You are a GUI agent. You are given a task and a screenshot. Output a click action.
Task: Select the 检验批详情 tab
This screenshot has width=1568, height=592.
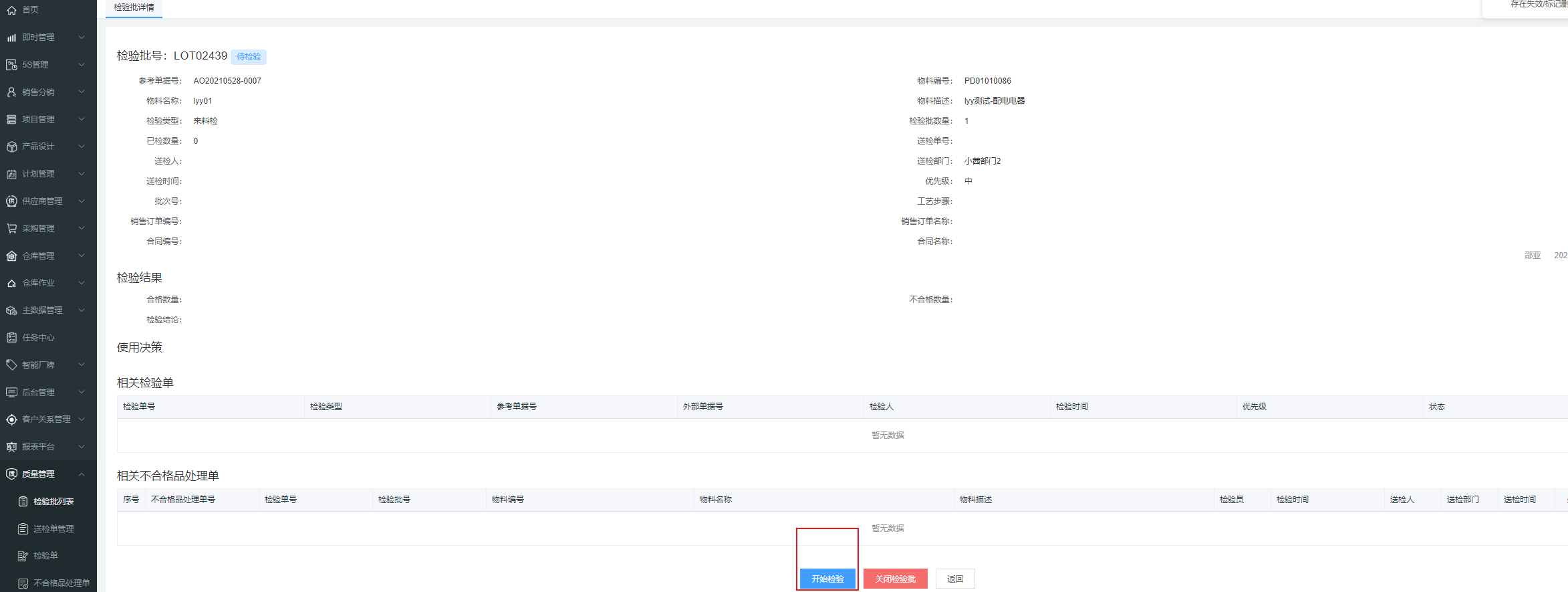tap(134, 8)
